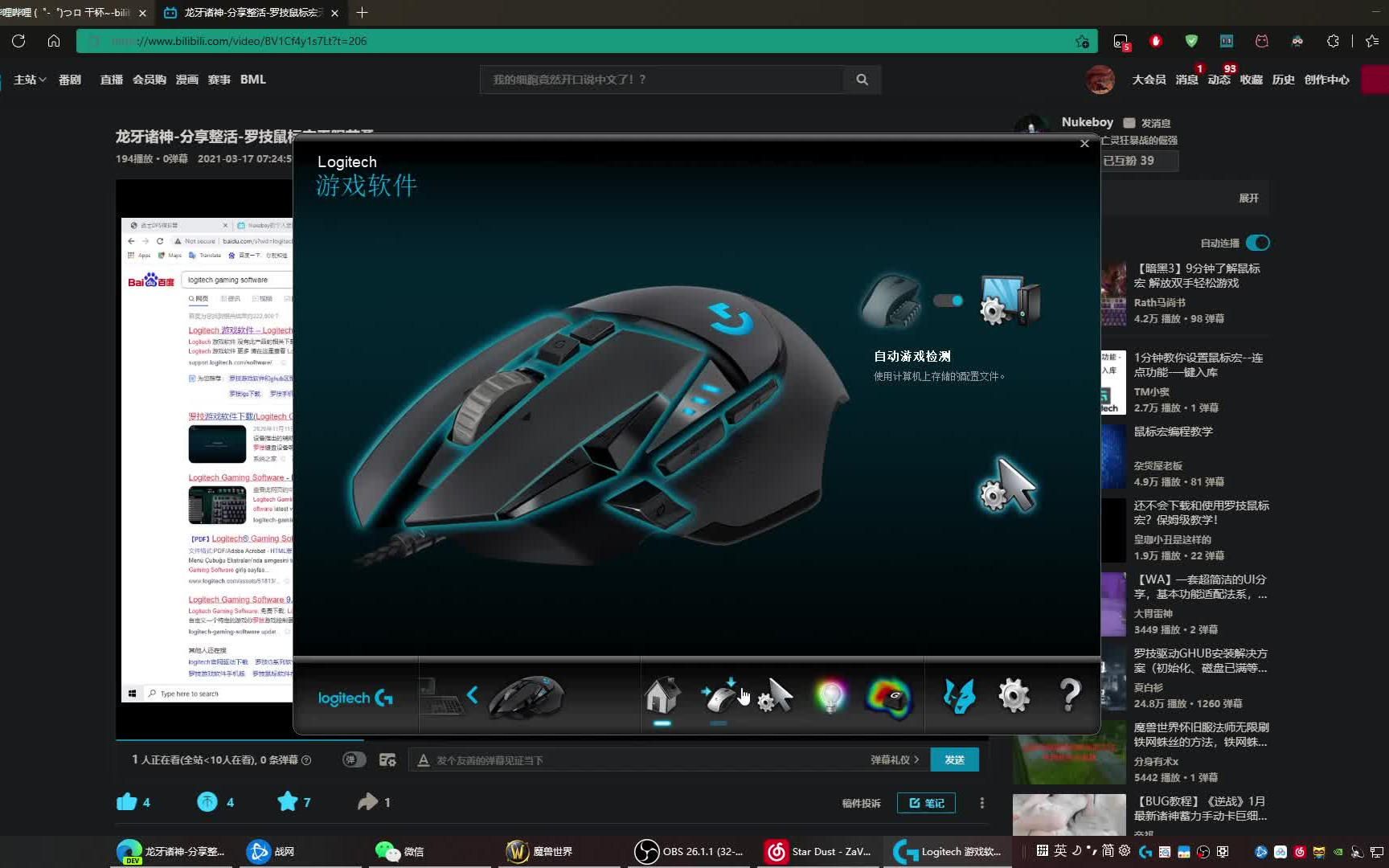Share the video with arrow icon

(367, 801)
